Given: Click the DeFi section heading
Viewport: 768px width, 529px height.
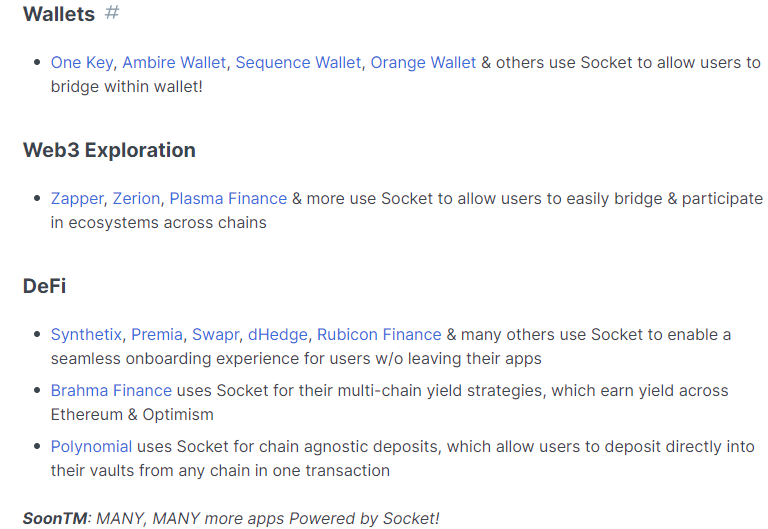Looking at the screenshot, I should 45,286.
